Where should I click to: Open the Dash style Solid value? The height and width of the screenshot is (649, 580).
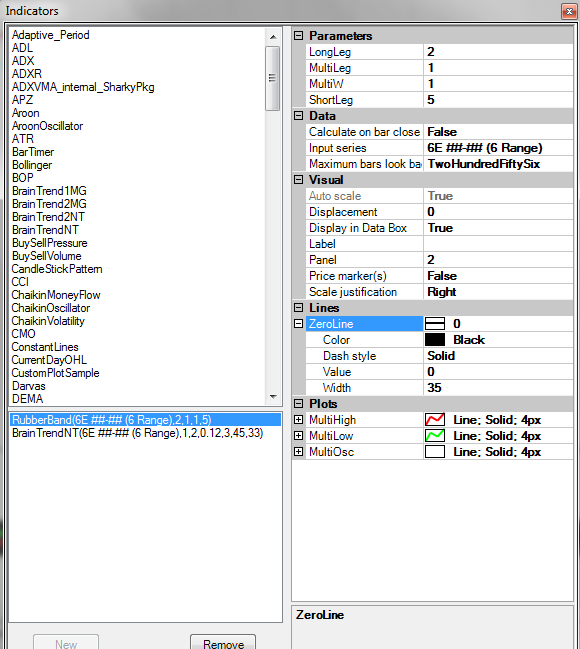click(498, 356)
